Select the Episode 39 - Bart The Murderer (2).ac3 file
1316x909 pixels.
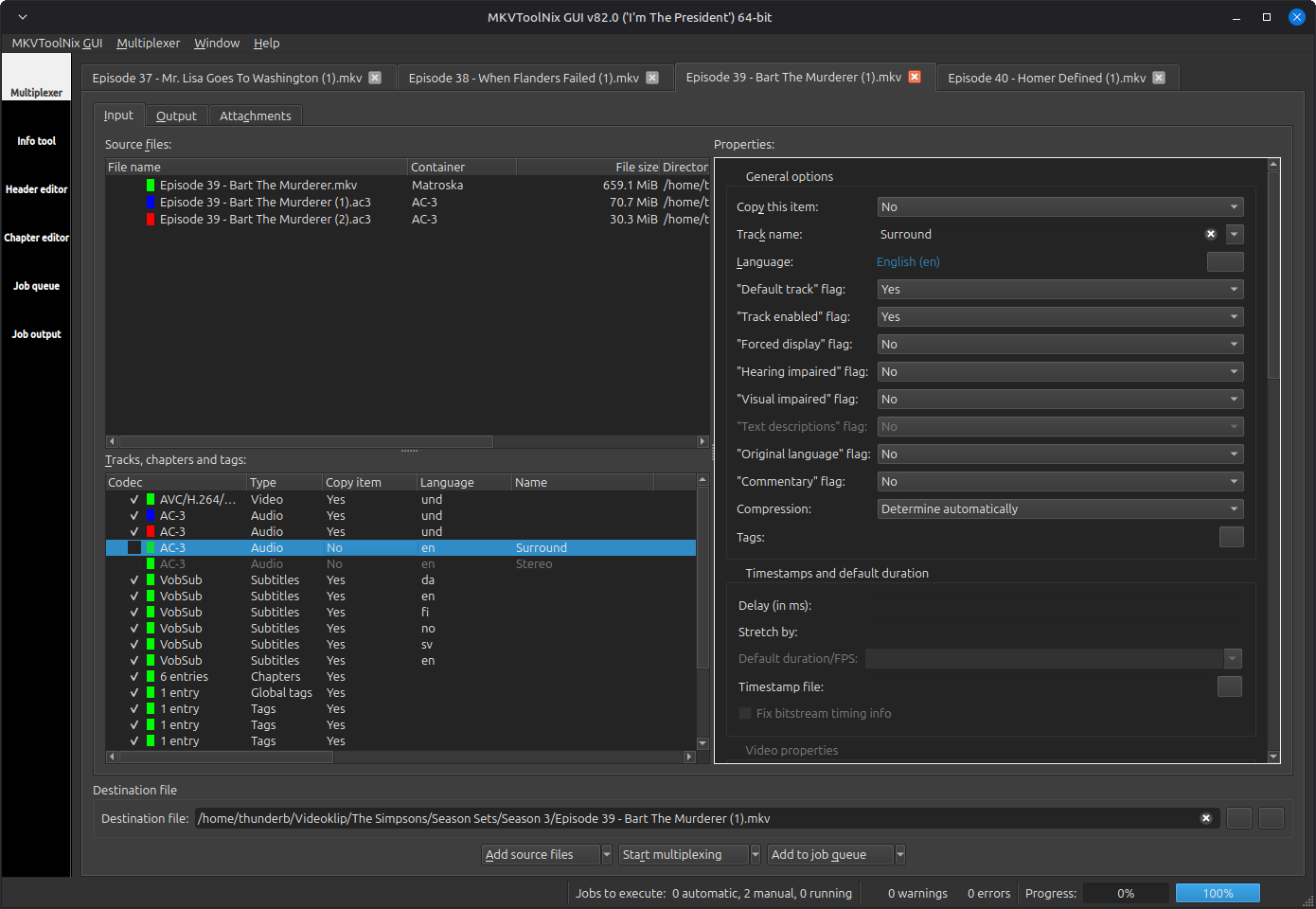click(264, 220)
